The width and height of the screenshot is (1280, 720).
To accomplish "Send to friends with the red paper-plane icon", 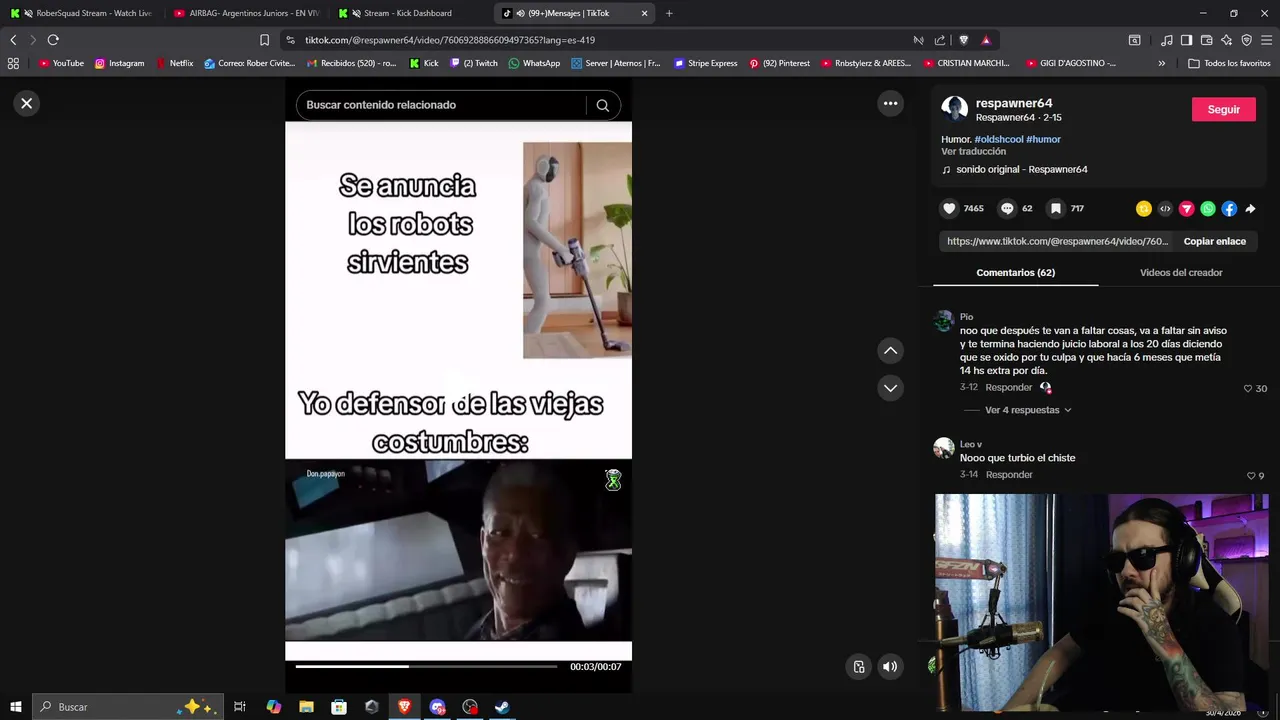I will click(1187, 209).
